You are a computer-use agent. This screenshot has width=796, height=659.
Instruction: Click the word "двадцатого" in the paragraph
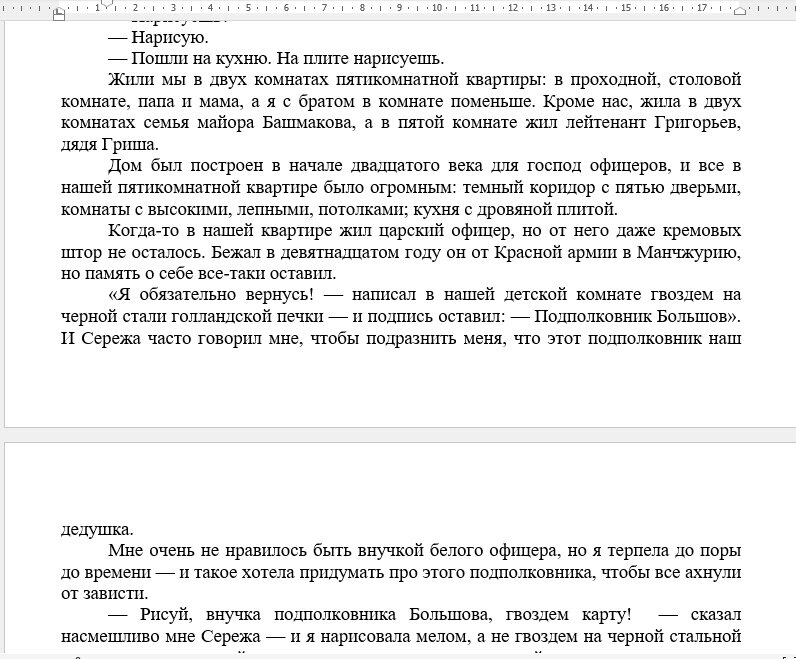(x=396, y=166)
